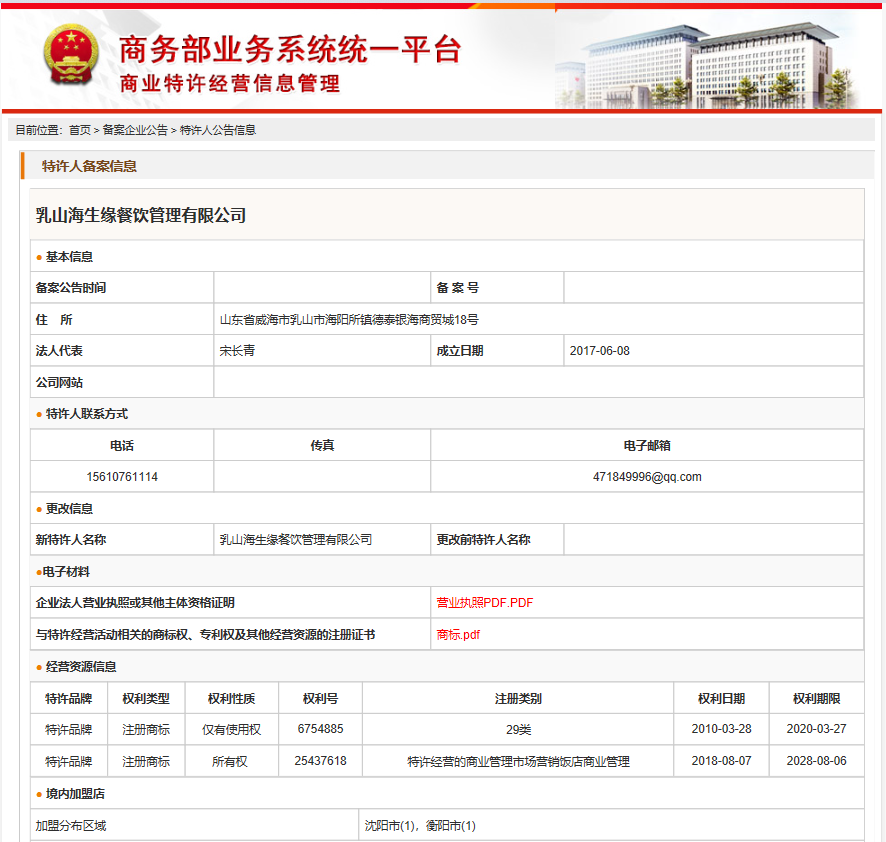
Task: Select the address 山东省威海市乳山市海阳所镇德泰银海商贸城18号
Action: pos(349,320)
